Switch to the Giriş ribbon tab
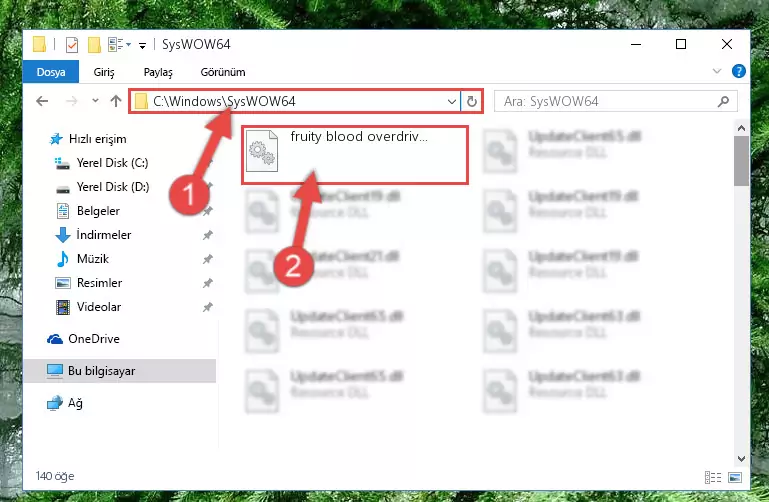 [104, 72]
